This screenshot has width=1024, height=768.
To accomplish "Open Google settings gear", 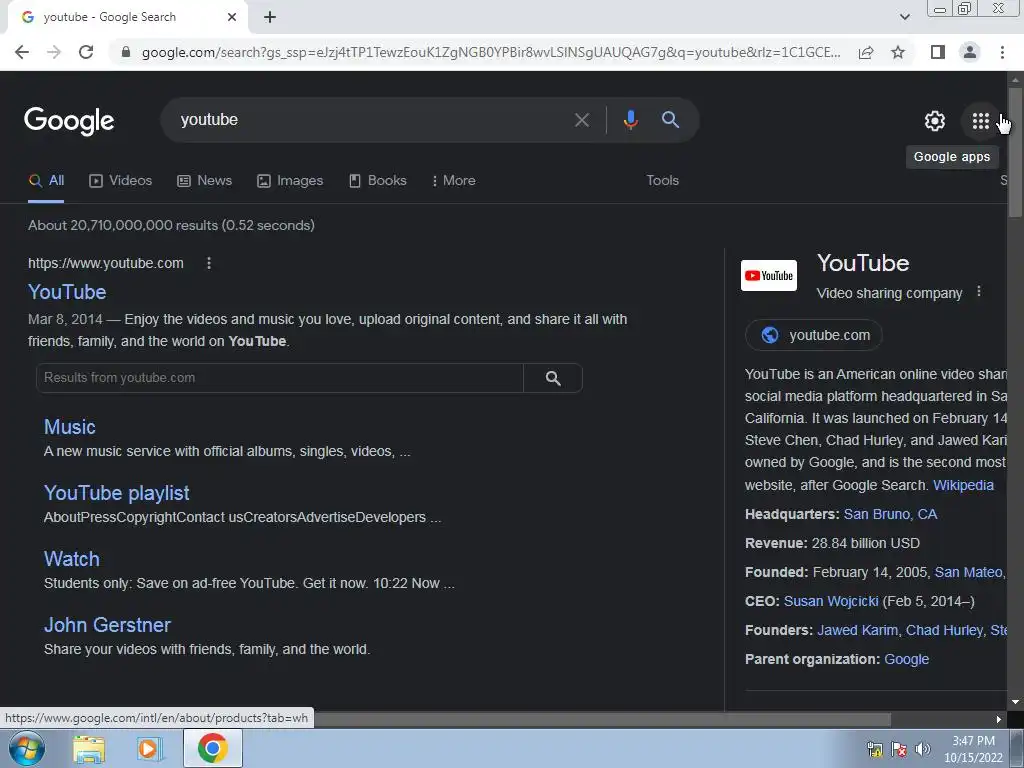I will pos(935,121).
